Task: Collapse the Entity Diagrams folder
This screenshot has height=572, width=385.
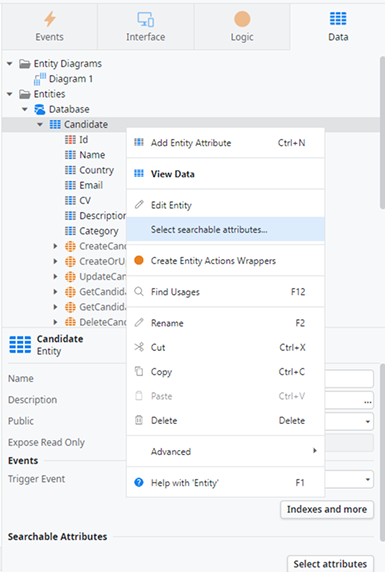Action: (x=10, y=64)
